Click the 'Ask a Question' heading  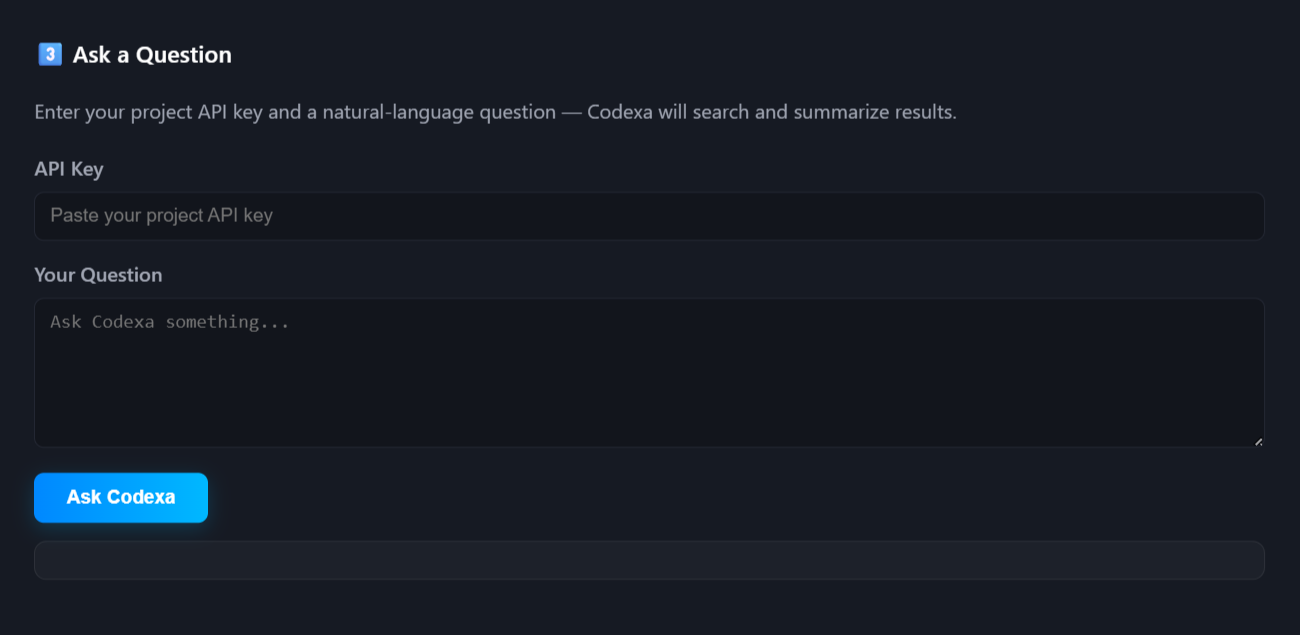[152, 55]
